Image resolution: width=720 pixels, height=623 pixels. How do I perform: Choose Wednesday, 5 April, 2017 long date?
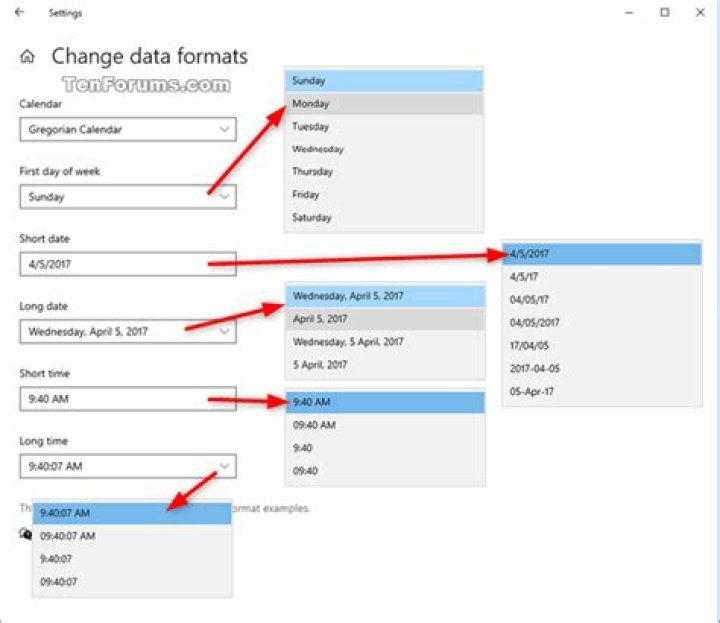coord(385,342)
